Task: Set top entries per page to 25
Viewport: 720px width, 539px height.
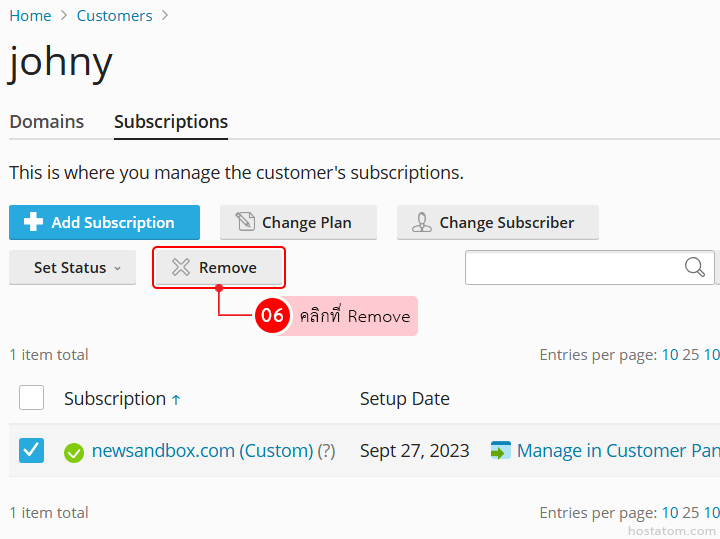Action: pyautogui.click(x=690, y=355)
